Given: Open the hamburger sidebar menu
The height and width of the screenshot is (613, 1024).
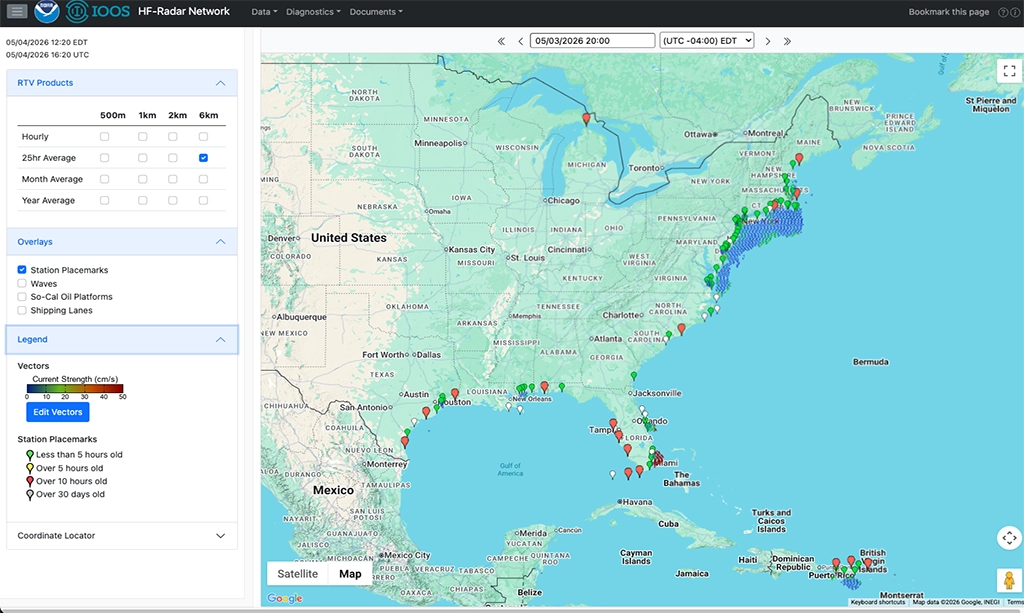Looking at the screenshot, I should click(17, 11).
